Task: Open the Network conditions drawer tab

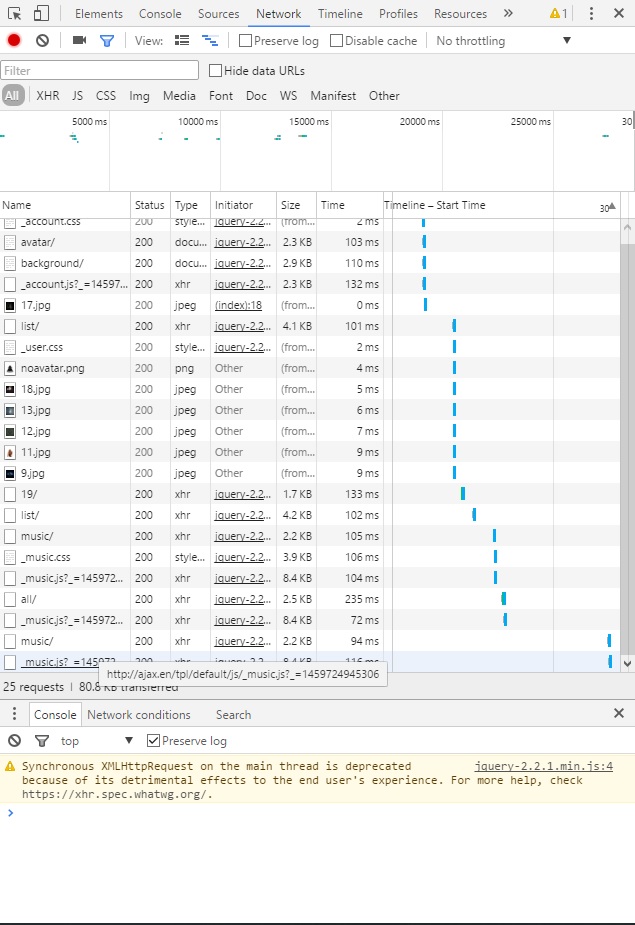Action: pyautogui.click(x=138, y=715)
